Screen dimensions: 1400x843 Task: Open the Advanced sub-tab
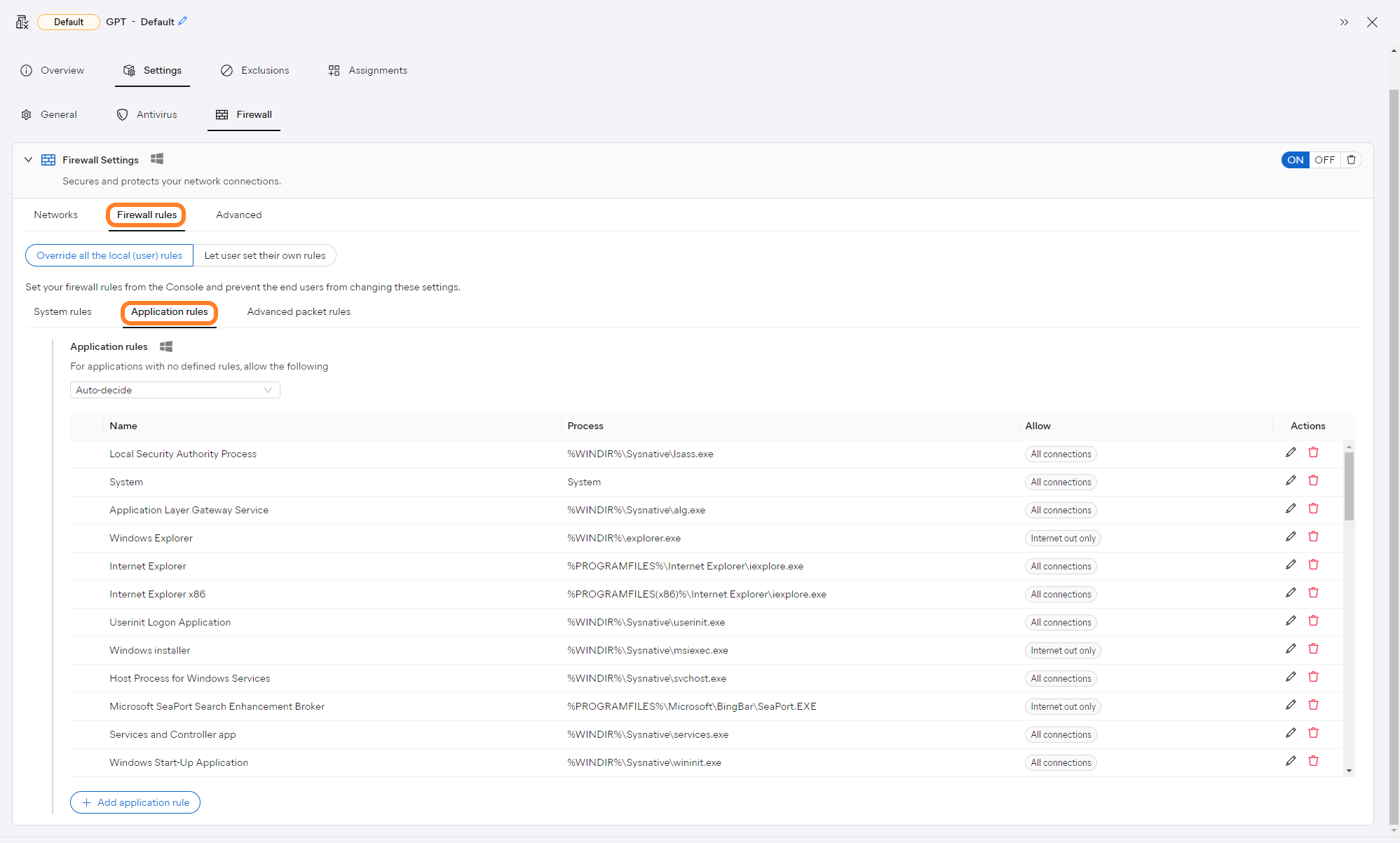click(x=239, y=215)
